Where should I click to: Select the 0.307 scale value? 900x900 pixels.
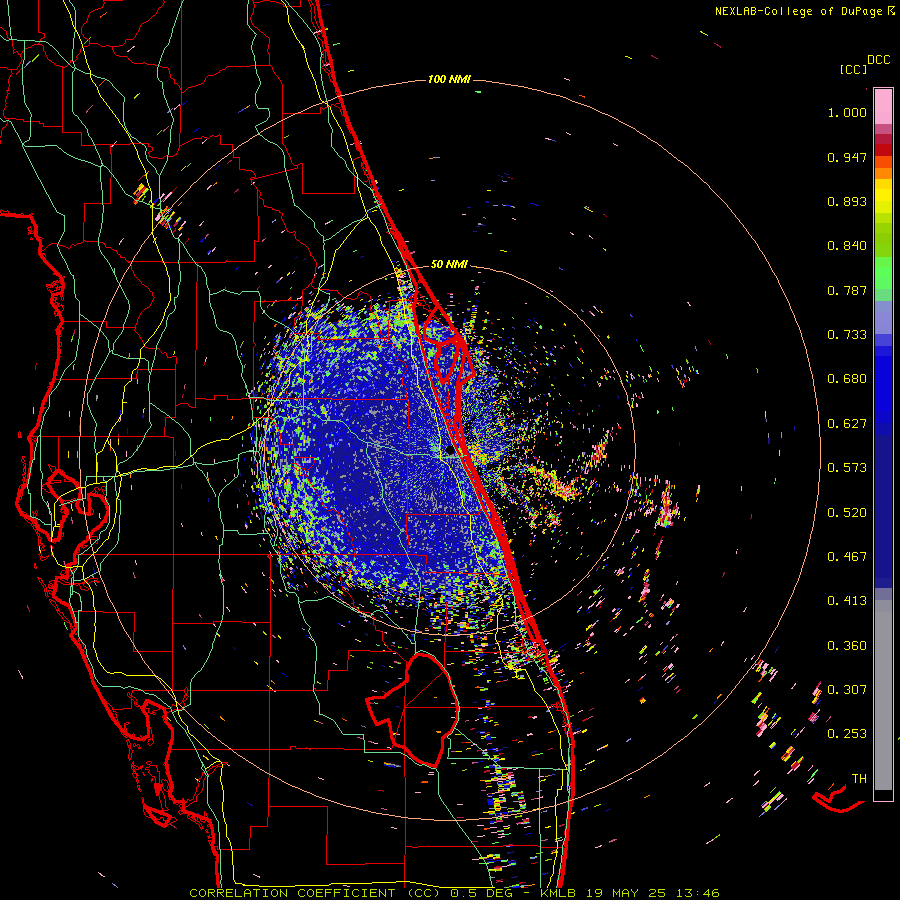coord(847,689)
